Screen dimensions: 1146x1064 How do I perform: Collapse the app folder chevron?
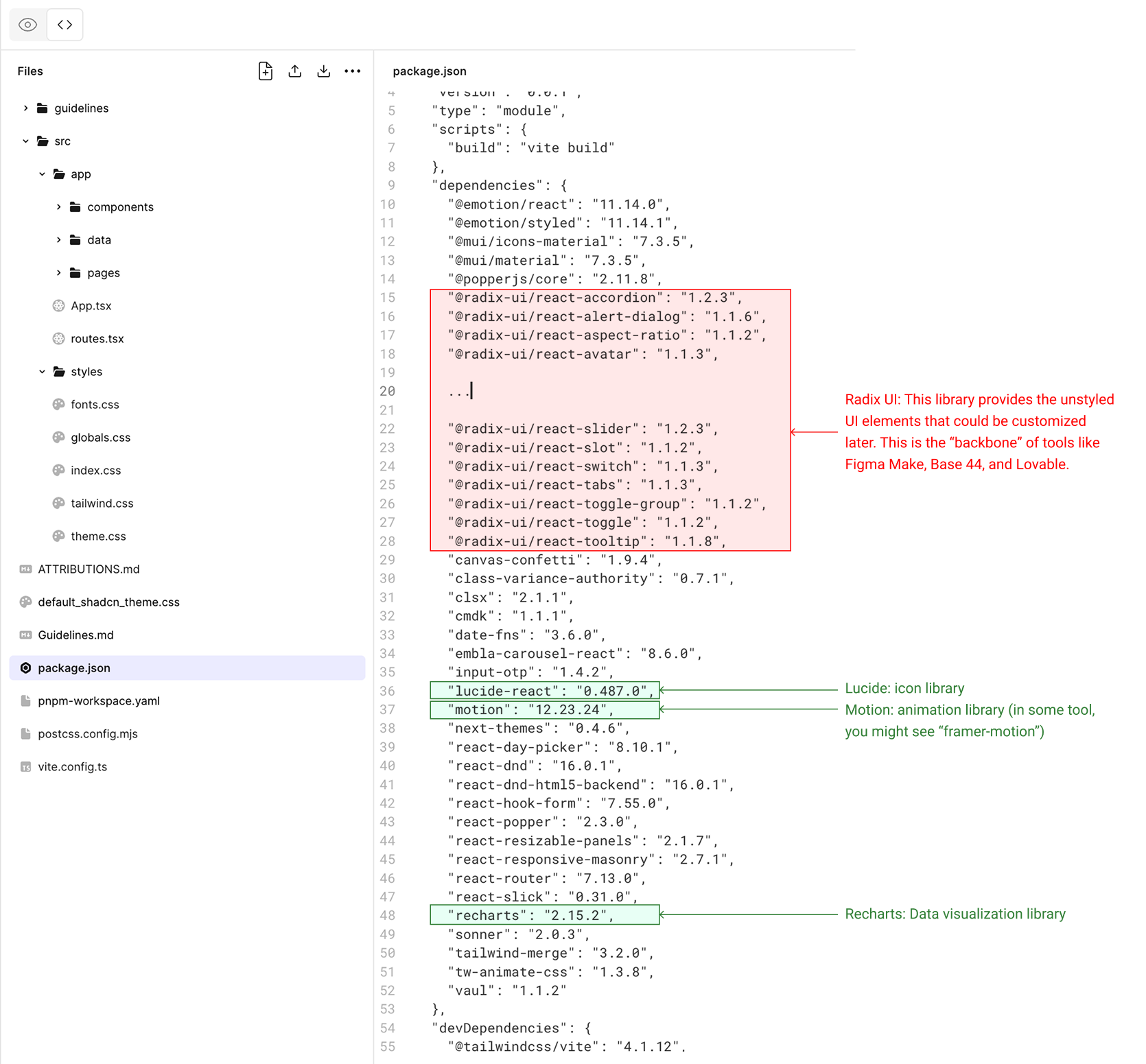42,174
